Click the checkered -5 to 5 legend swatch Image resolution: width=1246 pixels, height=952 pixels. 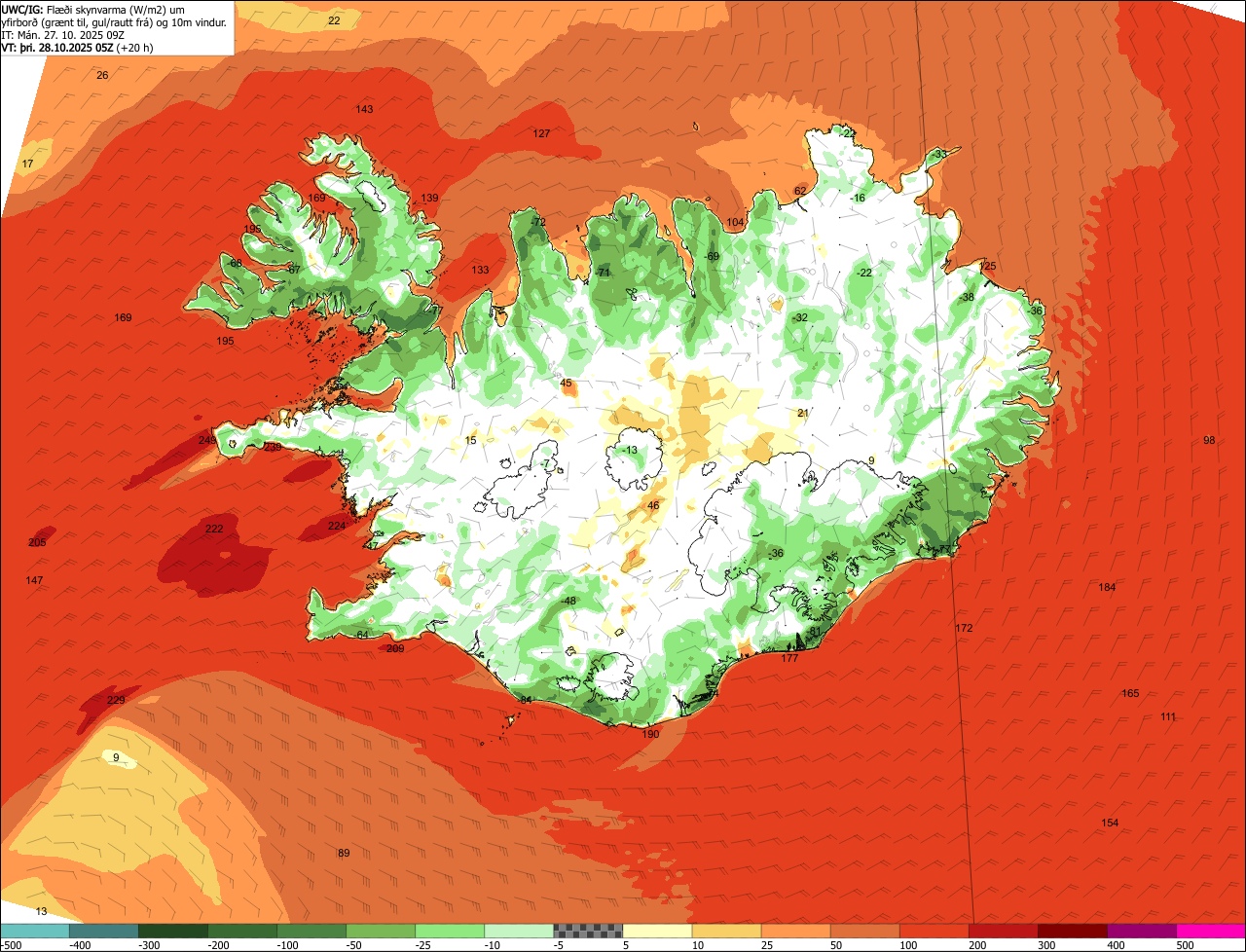click(x=588, y=931)
